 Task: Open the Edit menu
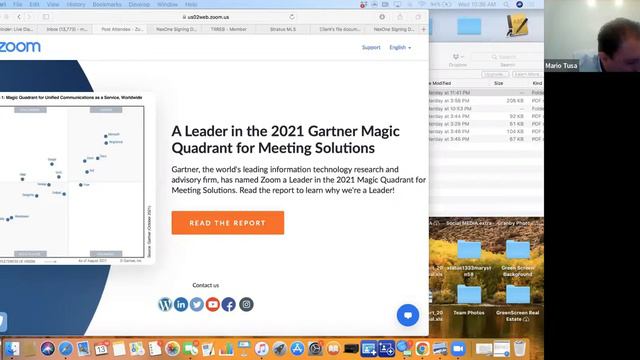click(34, 4)
